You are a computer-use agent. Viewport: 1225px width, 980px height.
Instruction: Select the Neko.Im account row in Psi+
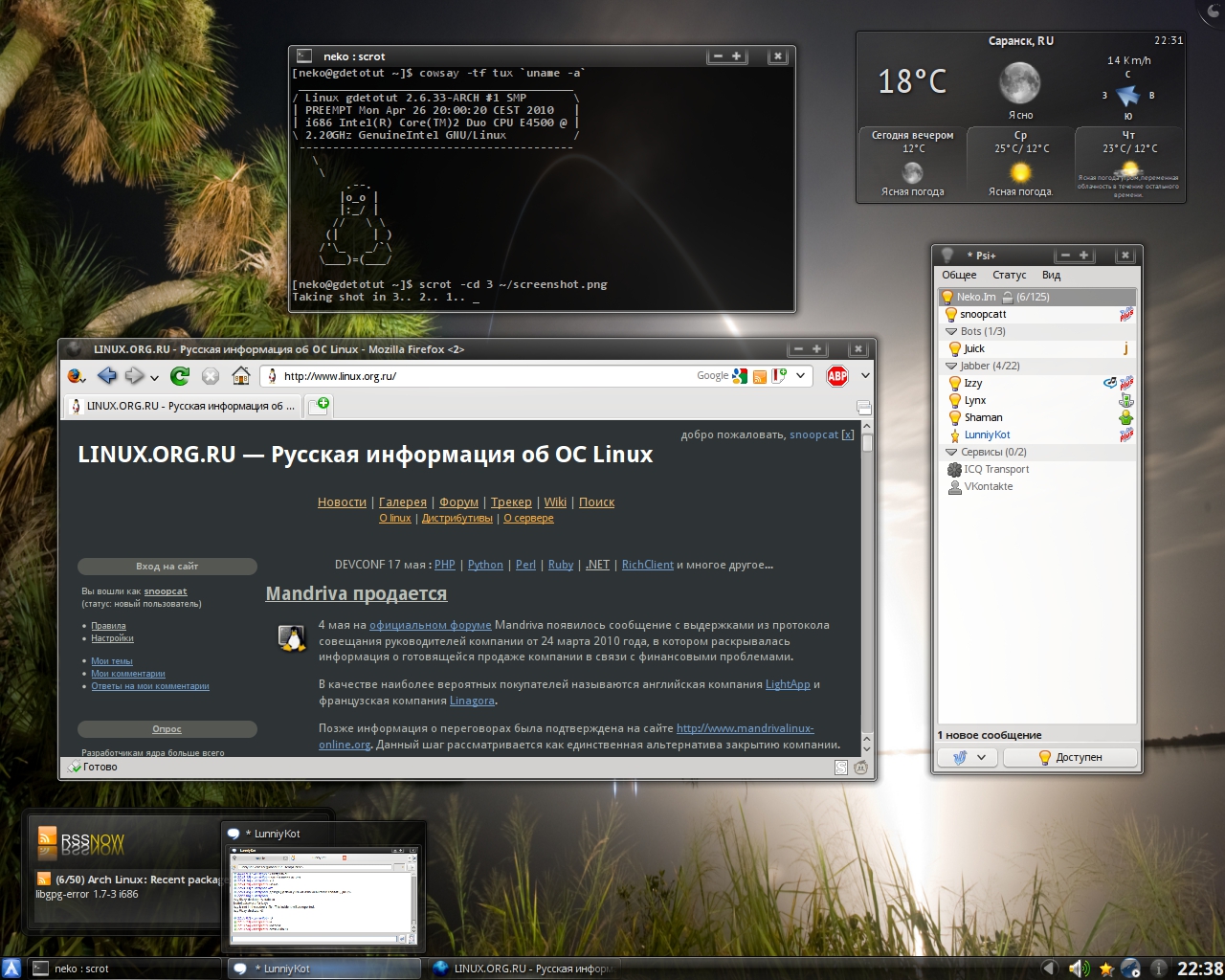[1037, 297]
